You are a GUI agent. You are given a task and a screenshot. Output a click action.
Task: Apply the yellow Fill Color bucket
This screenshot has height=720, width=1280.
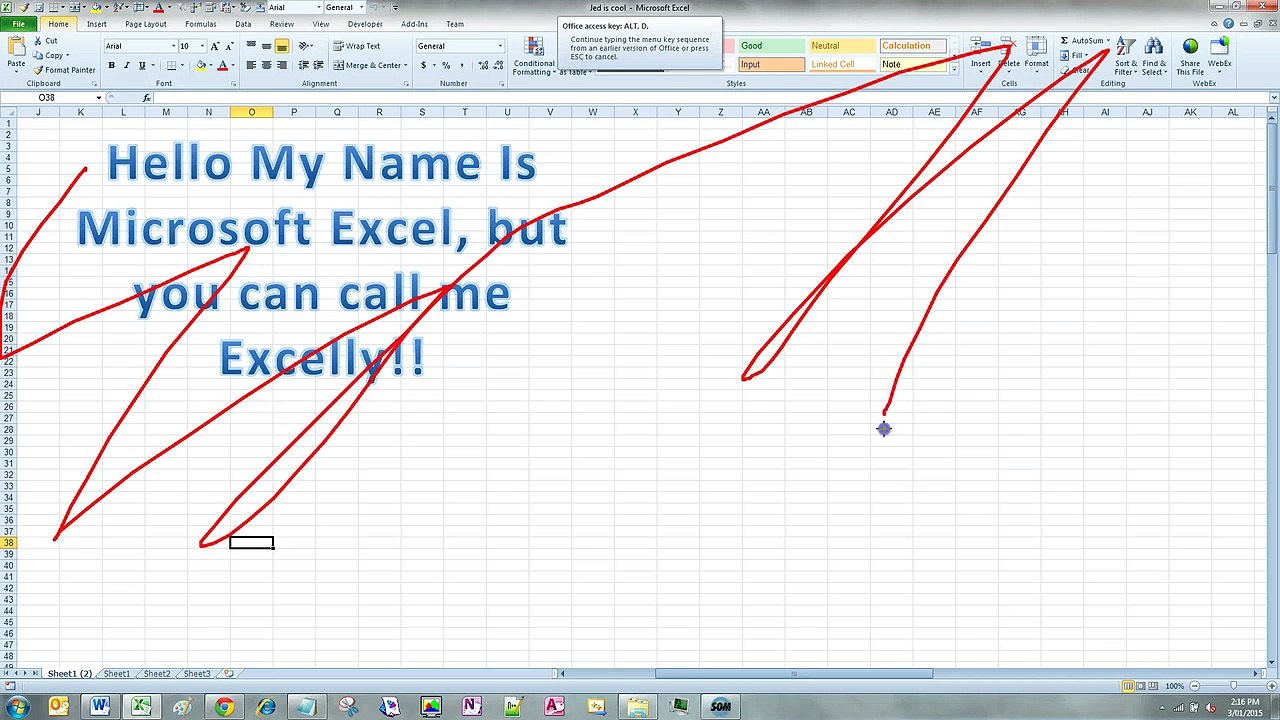[200, 65]
